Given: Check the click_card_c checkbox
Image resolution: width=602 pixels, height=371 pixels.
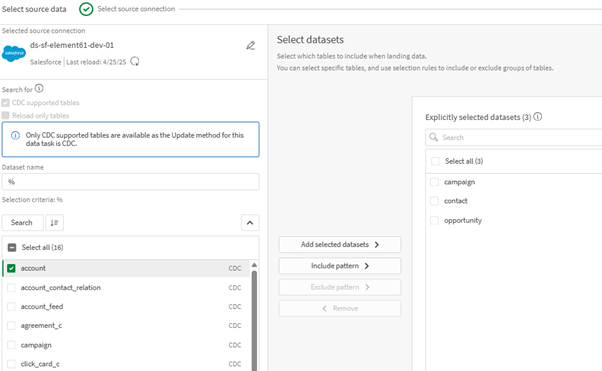Looking at the screenshot, I should [x=11, y=364].
